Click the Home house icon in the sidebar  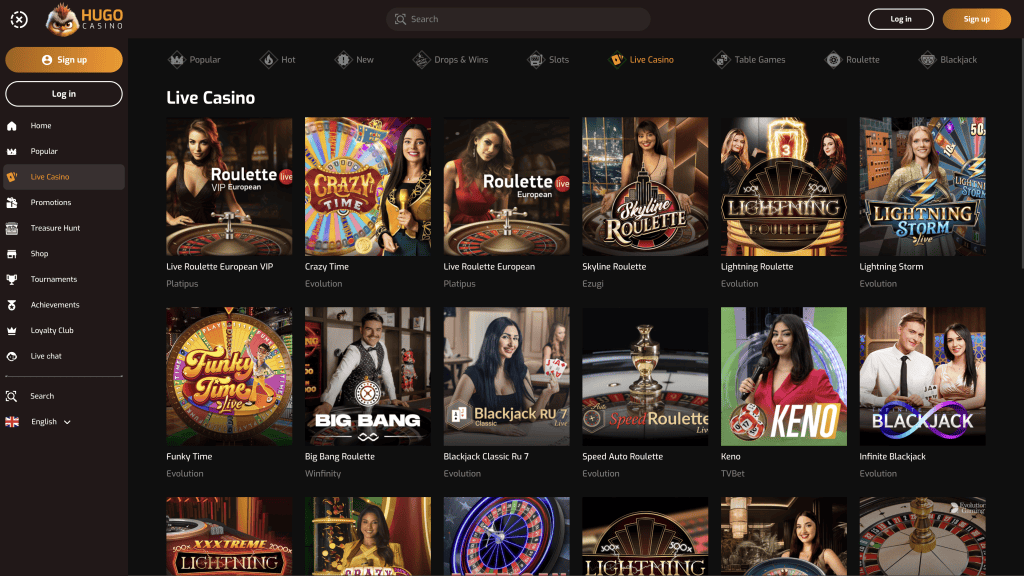(x=12, y=126)
